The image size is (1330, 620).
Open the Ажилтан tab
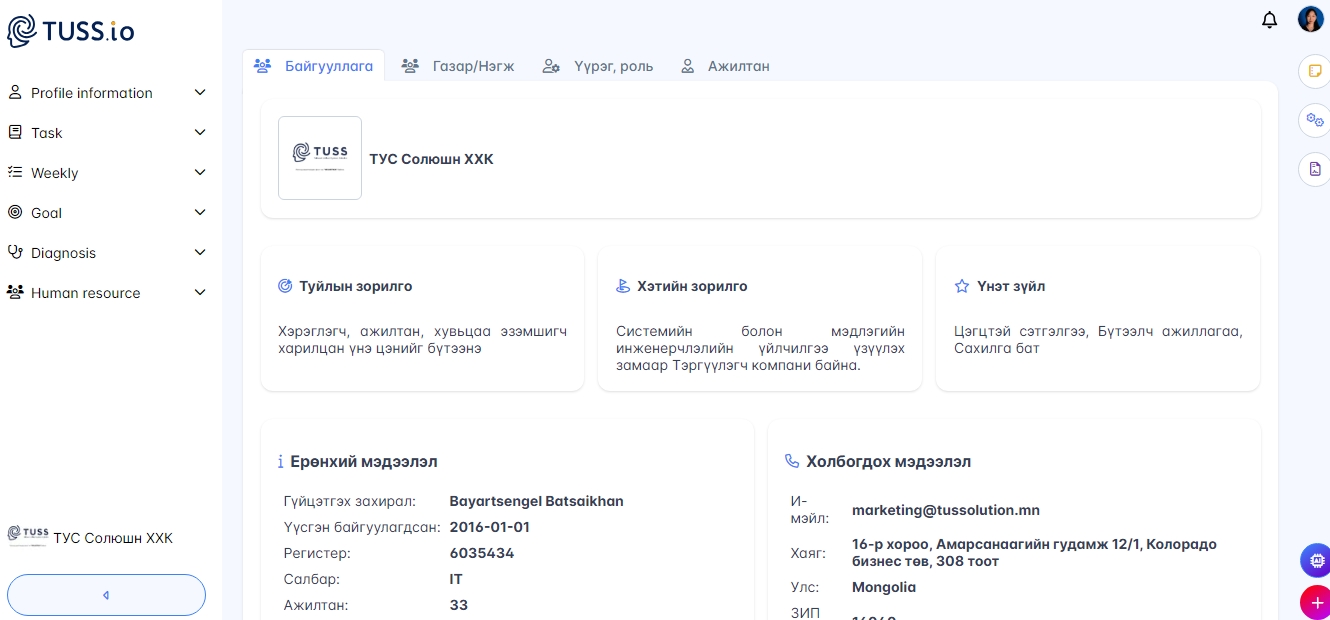point(725,66)
